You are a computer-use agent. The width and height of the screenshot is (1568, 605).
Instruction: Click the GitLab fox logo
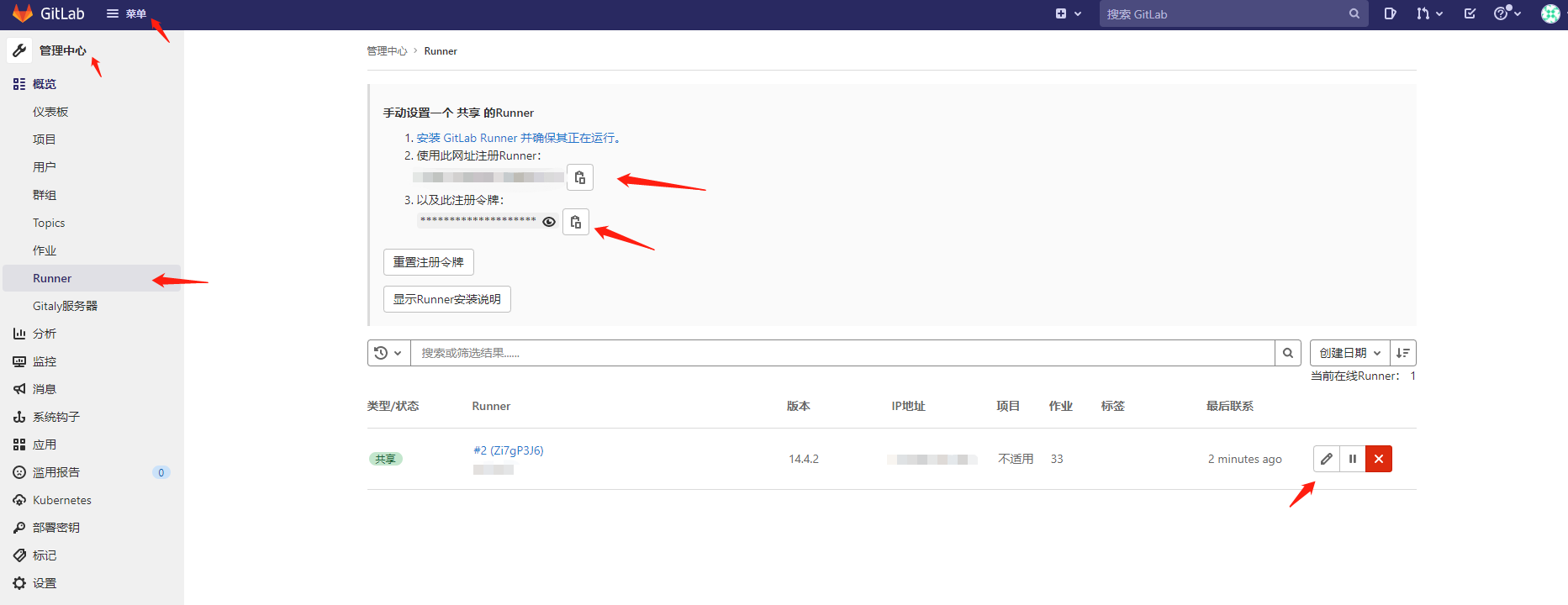[23, 13]
